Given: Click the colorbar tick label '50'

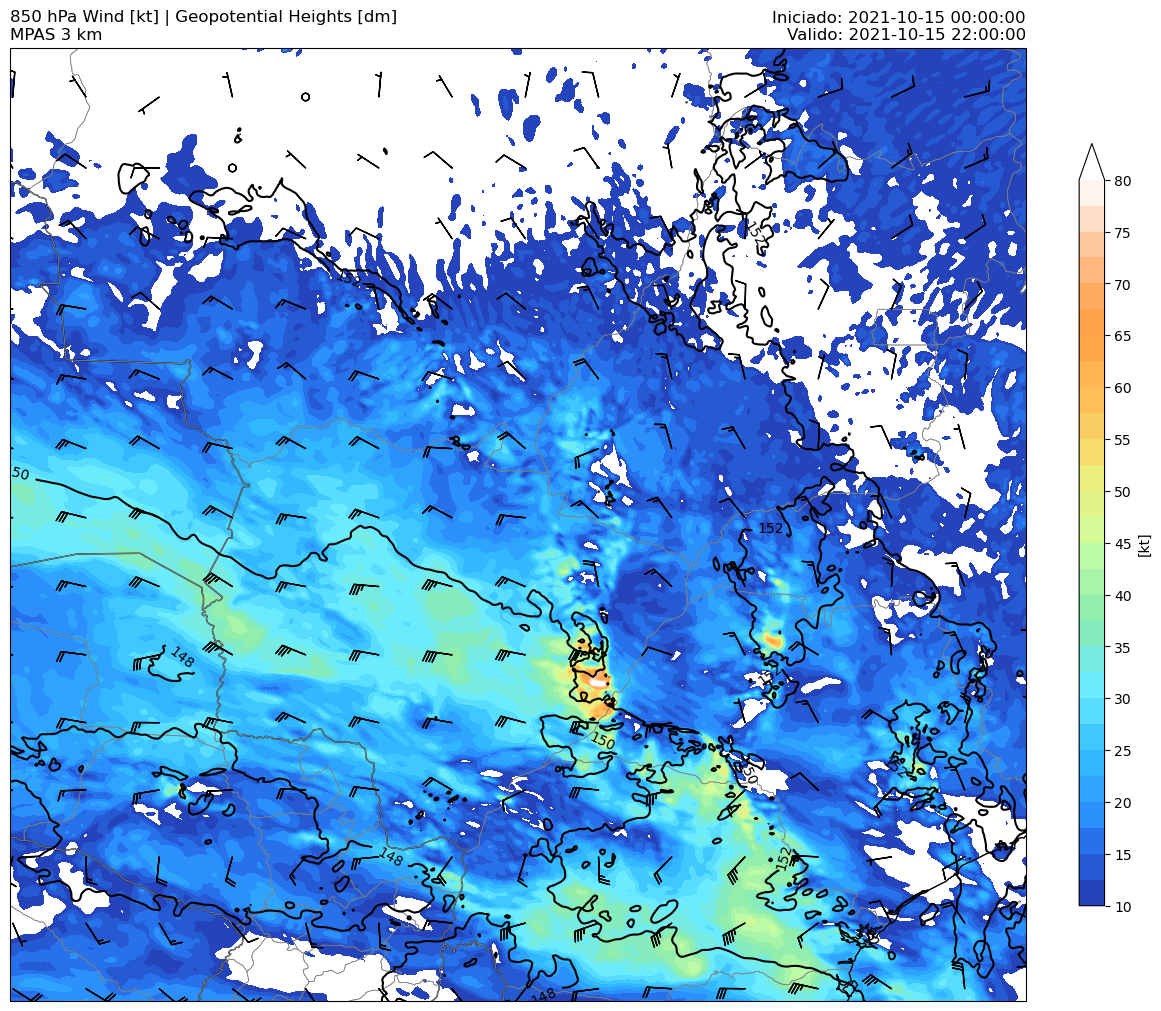Looking at the screenshot, I should [1122, 492].
